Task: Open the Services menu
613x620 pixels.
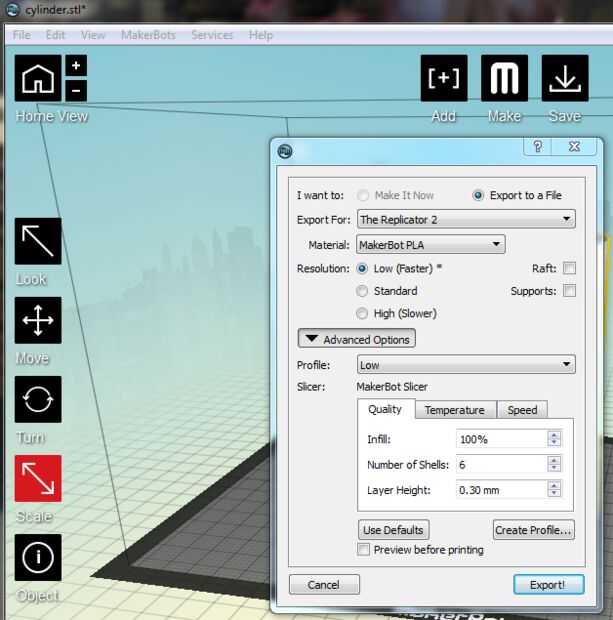Action: [x=212, y=35]
